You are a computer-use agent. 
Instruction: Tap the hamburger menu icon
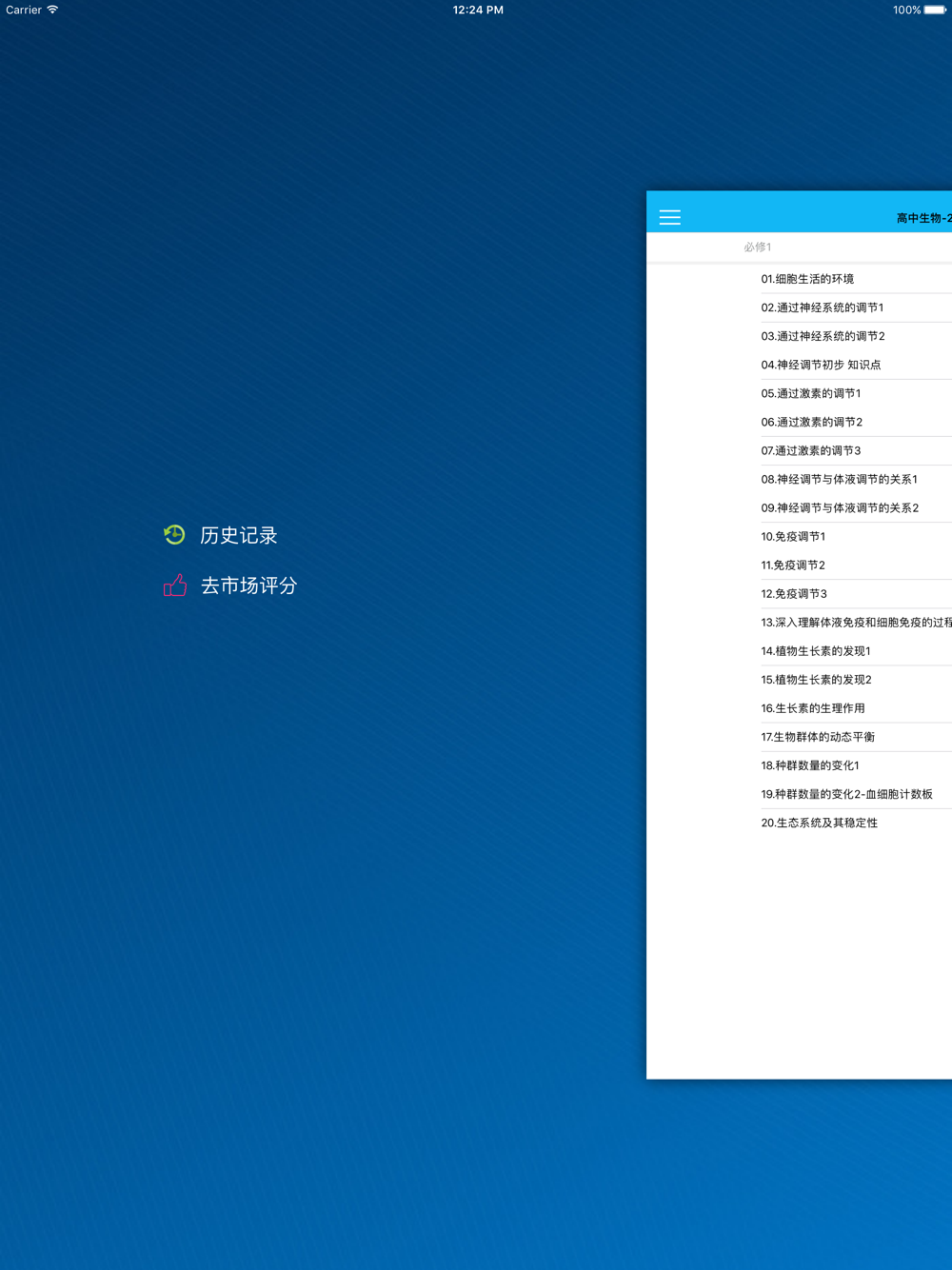pos(670,217)
